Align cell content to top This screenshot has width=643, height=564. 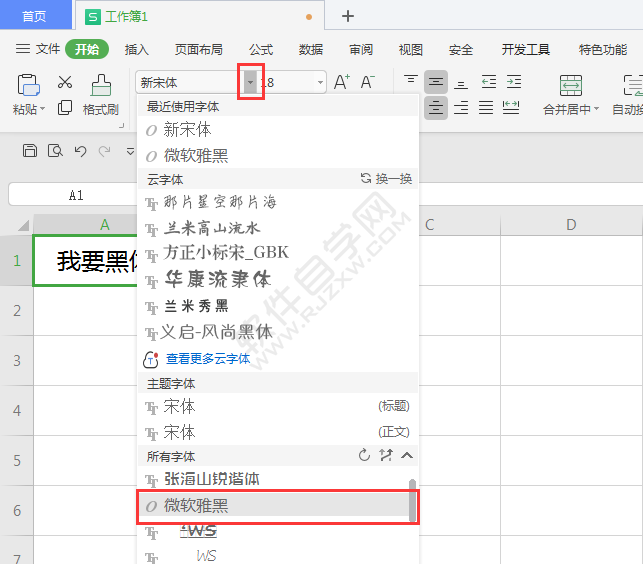click(x=410, y=79)
